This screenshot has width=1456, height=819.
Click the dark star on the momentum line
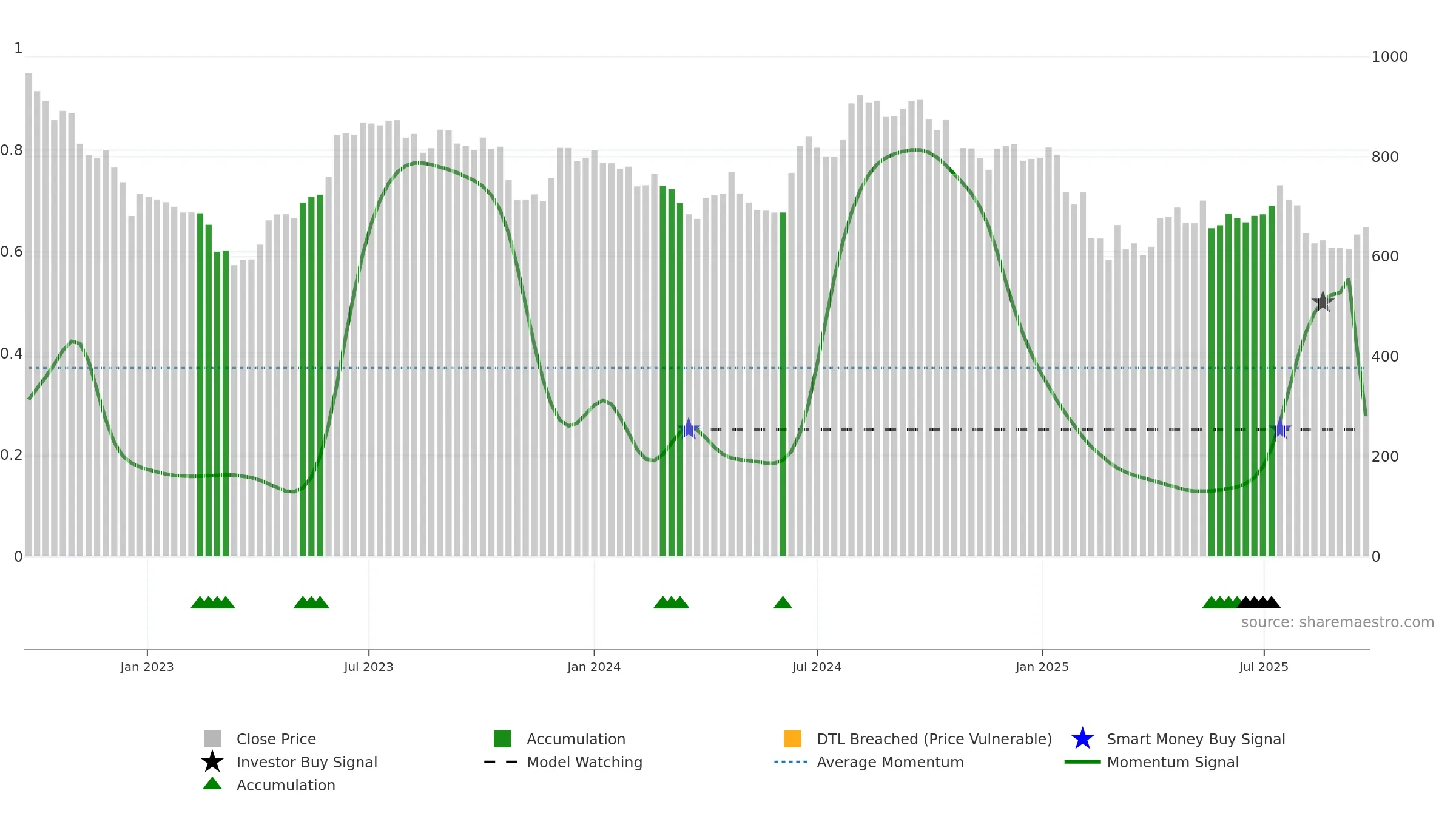(1323, 302)
